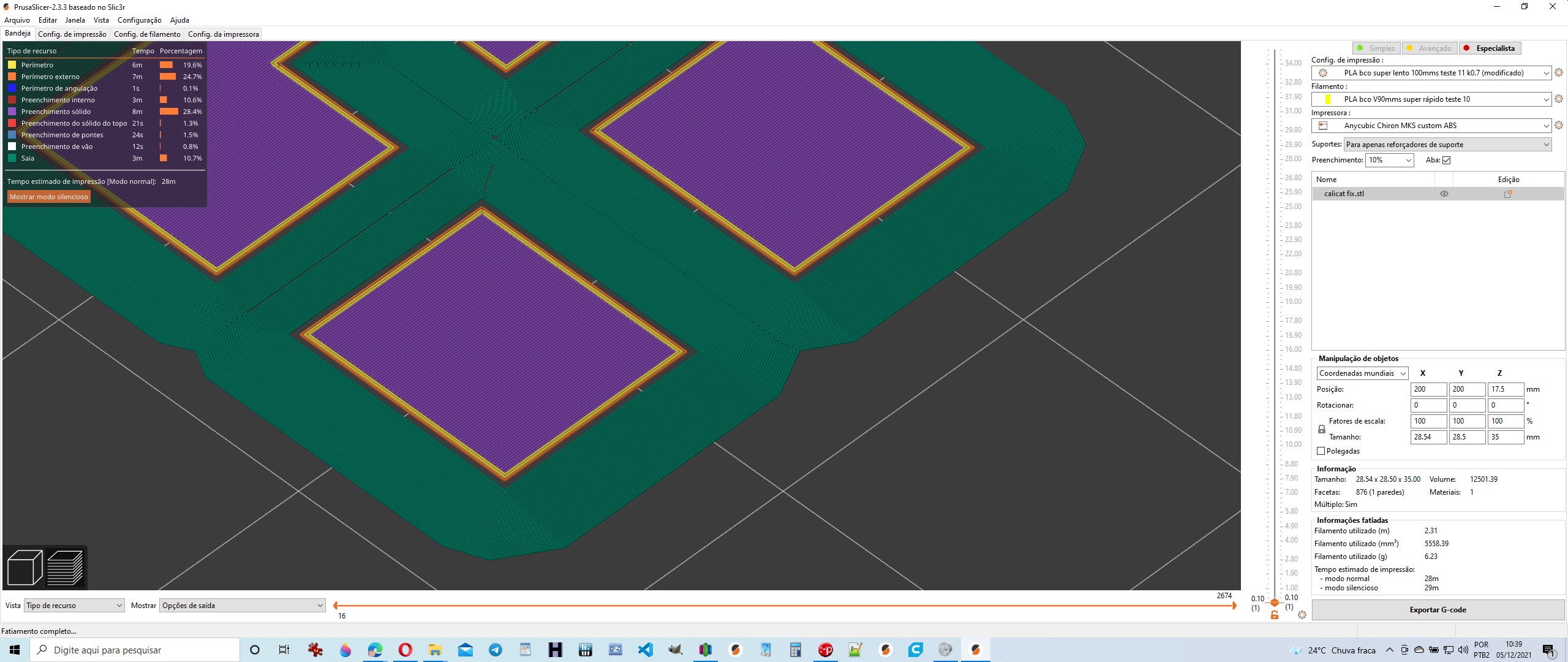Screen dimensions: 1568x662
Task: Open the Preenchimento 10% dropdown
Action: pyautogui.click(x=1390, y=160)
